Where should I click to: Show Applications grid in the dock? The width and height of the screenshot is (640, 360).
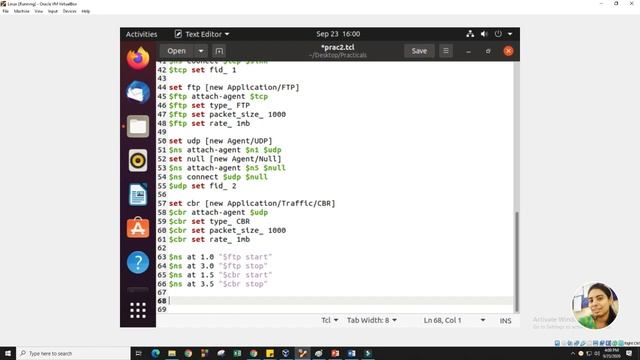pyautogui.click(x=138, y=310)
